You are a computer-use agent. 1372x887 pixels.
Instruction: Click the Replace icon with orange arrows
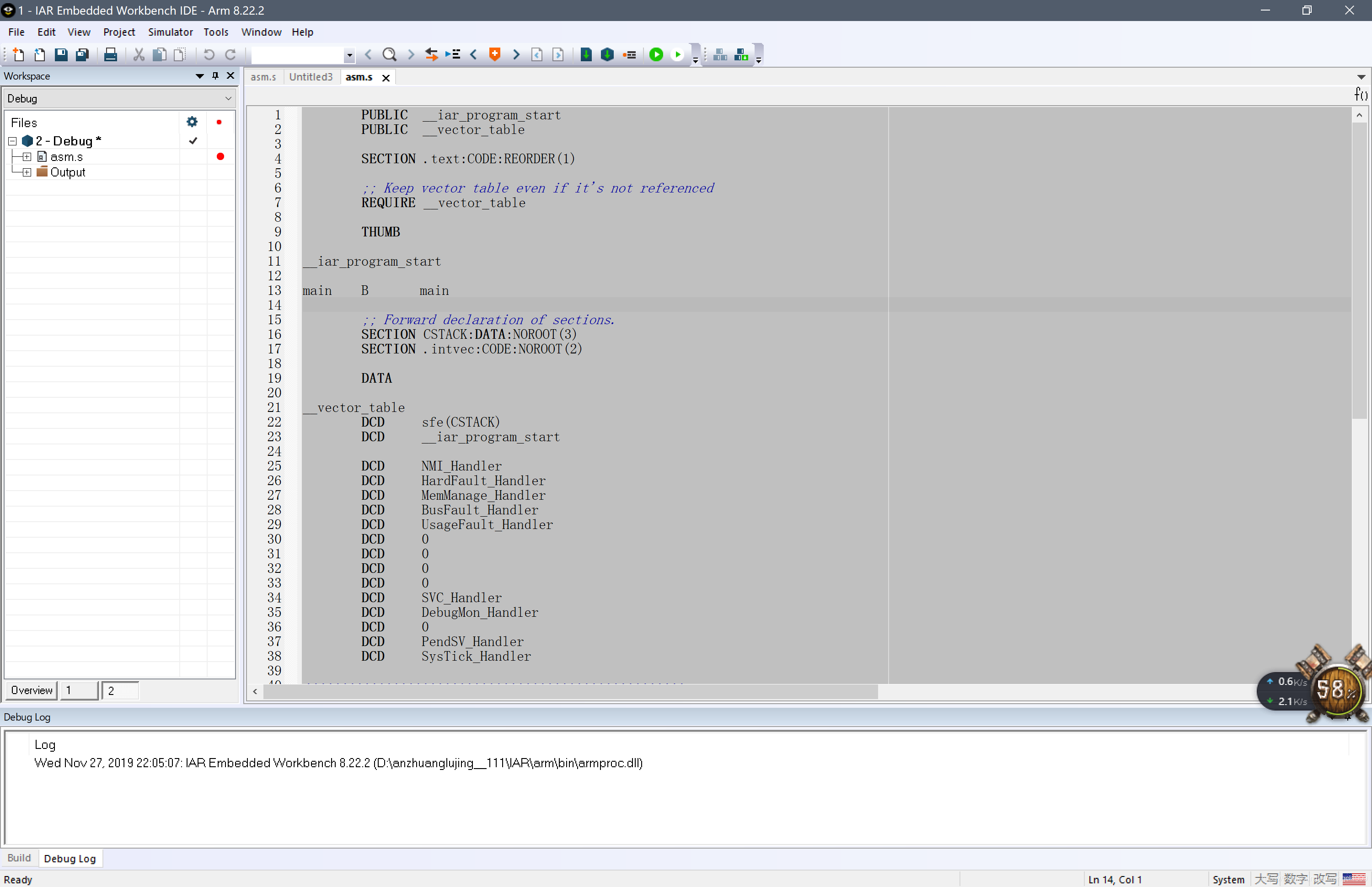point(431,55)
